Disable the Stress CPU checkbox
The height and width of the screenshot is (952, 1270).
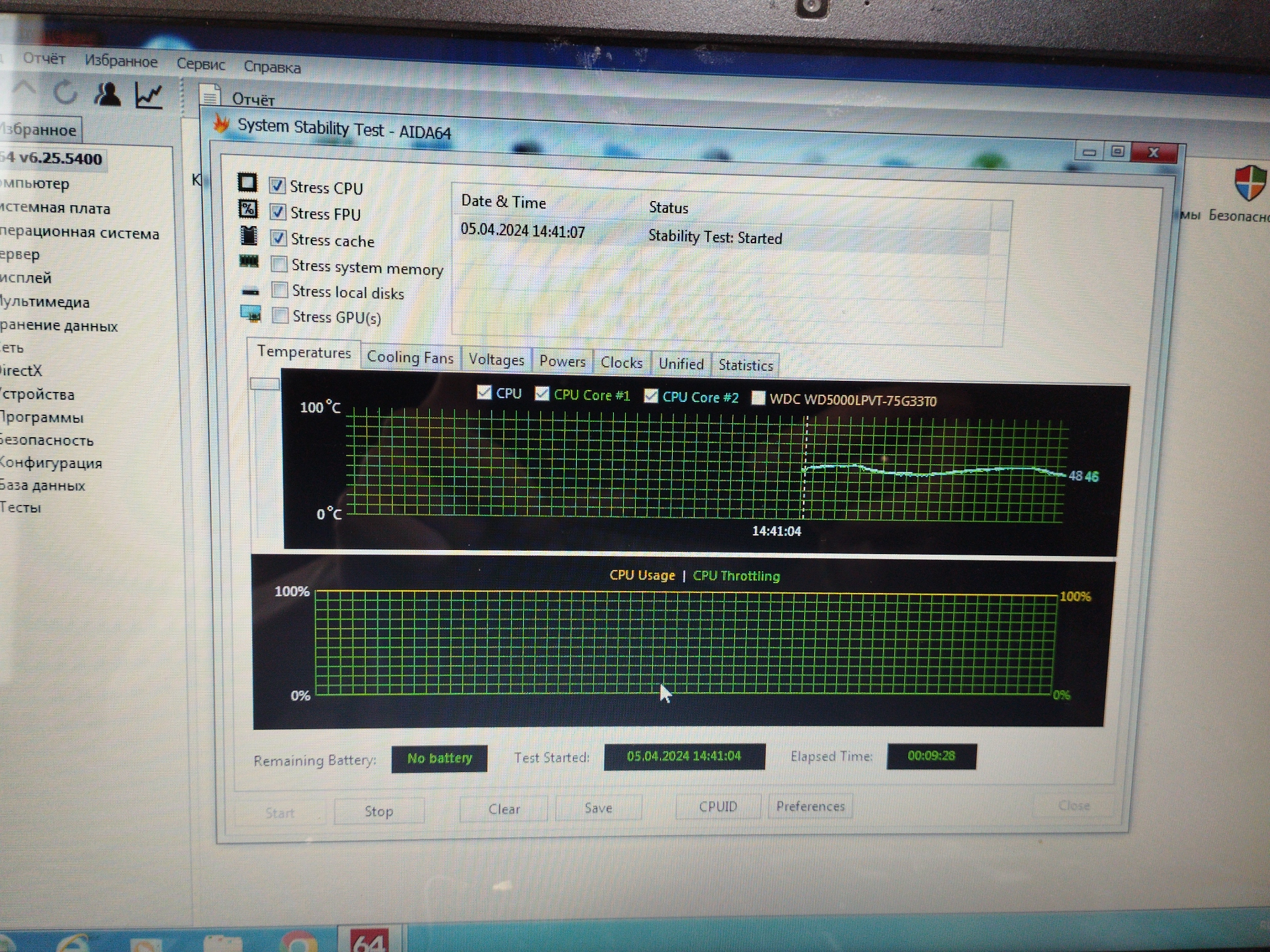point(277,186)
